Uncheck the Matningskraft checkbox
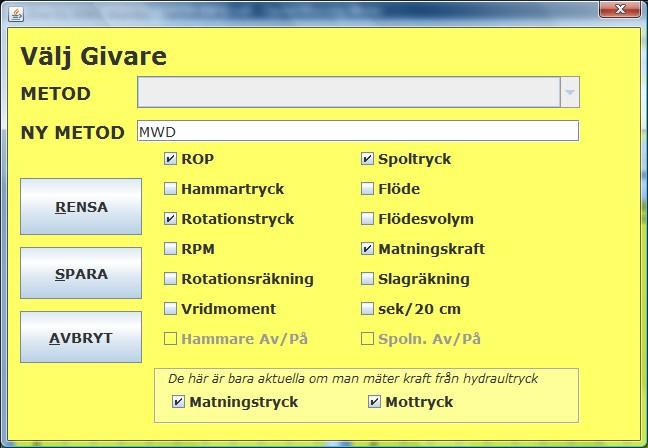648x448 pixels. pyautogui.click(x=367, y=249)
